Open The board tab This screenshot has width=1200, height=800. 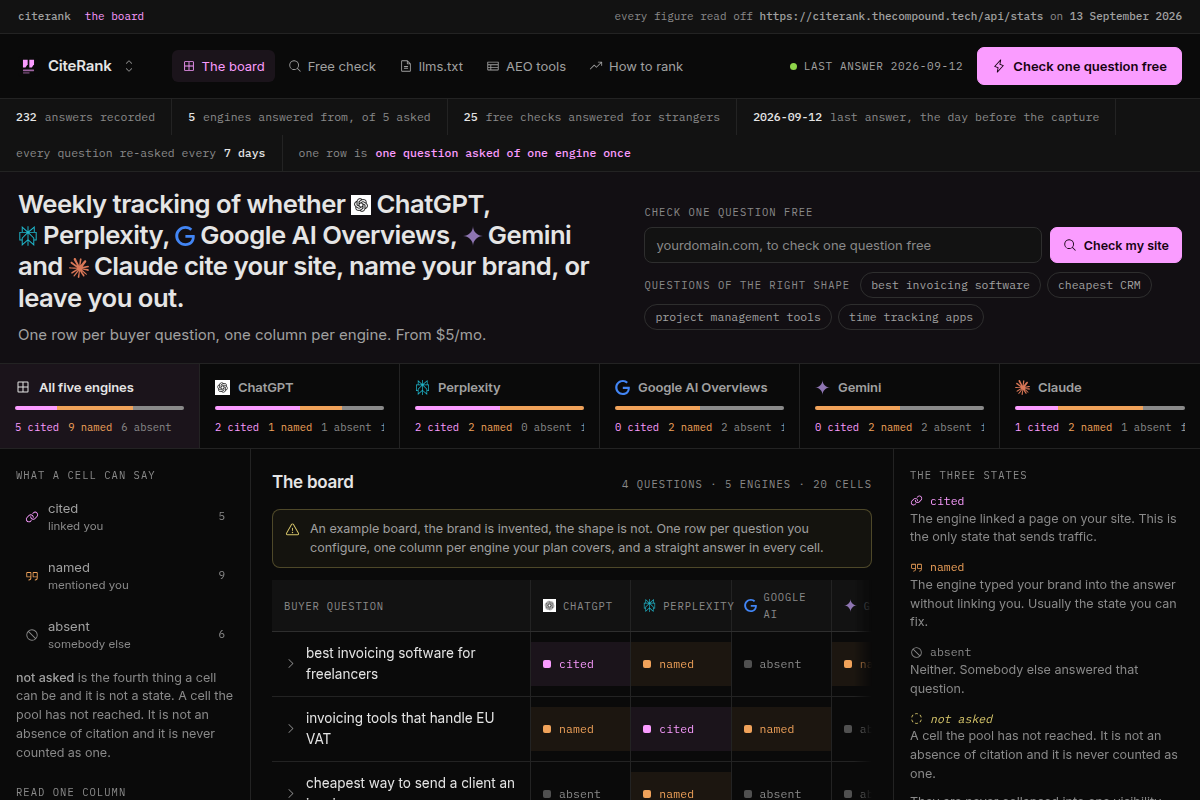pyautogui.click(x=223, y=66)
